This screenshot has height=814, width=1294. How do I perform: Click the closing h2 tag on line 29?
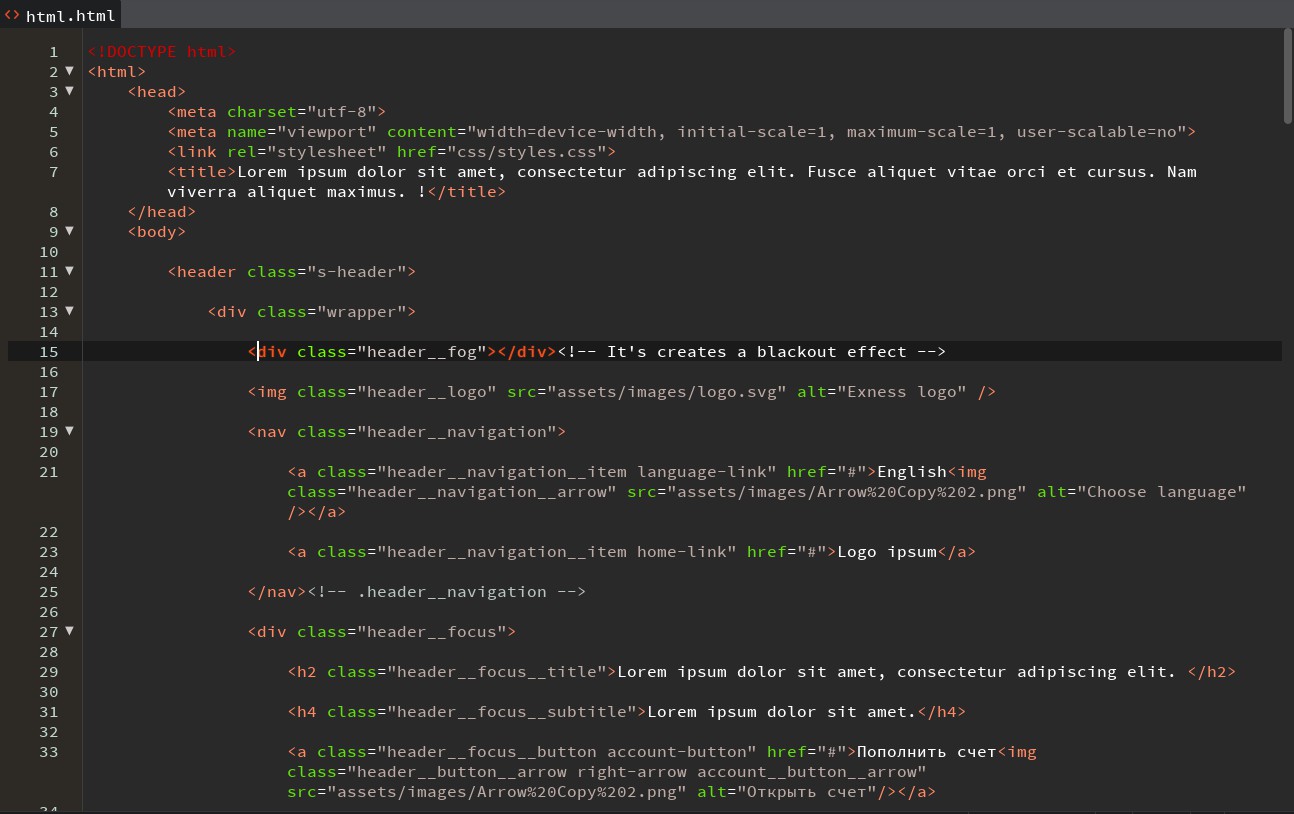1211,672
